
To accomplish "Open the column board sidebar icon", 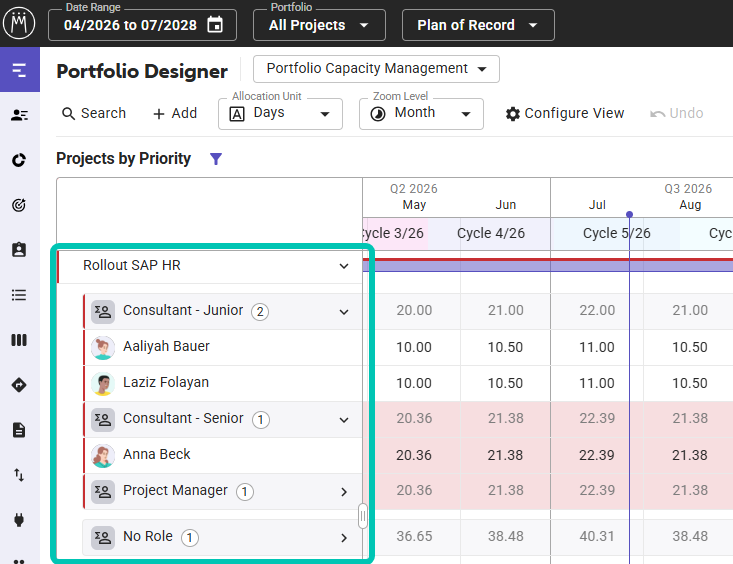I will point(19,340).
